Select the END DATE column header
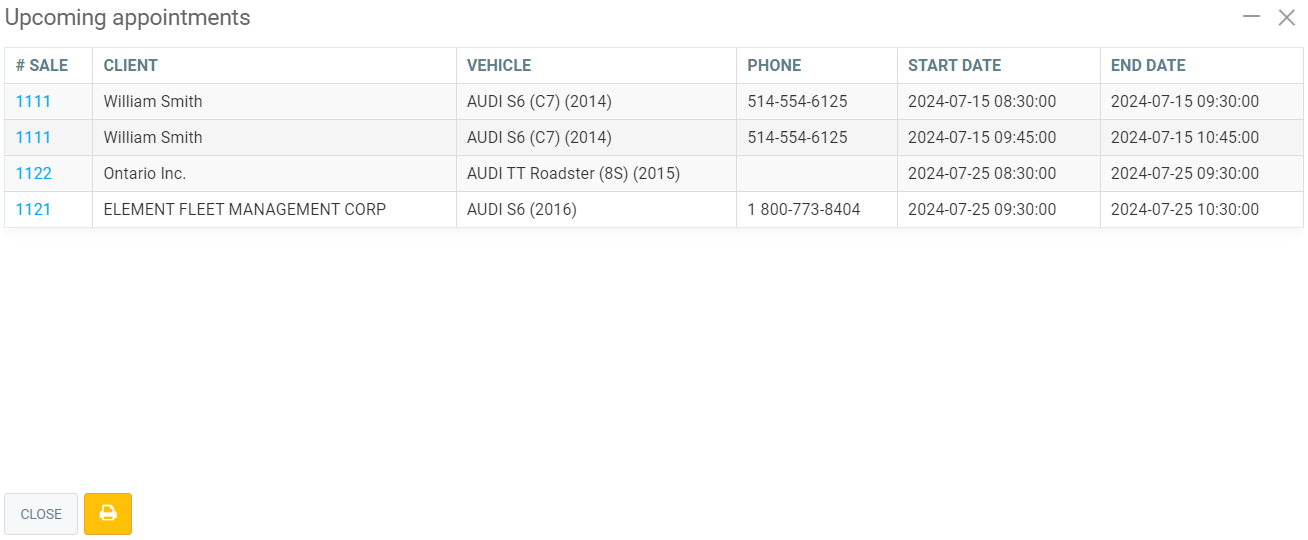Image resolution: width=1308 pixels, height=540 pixels. click(1148, 65)
